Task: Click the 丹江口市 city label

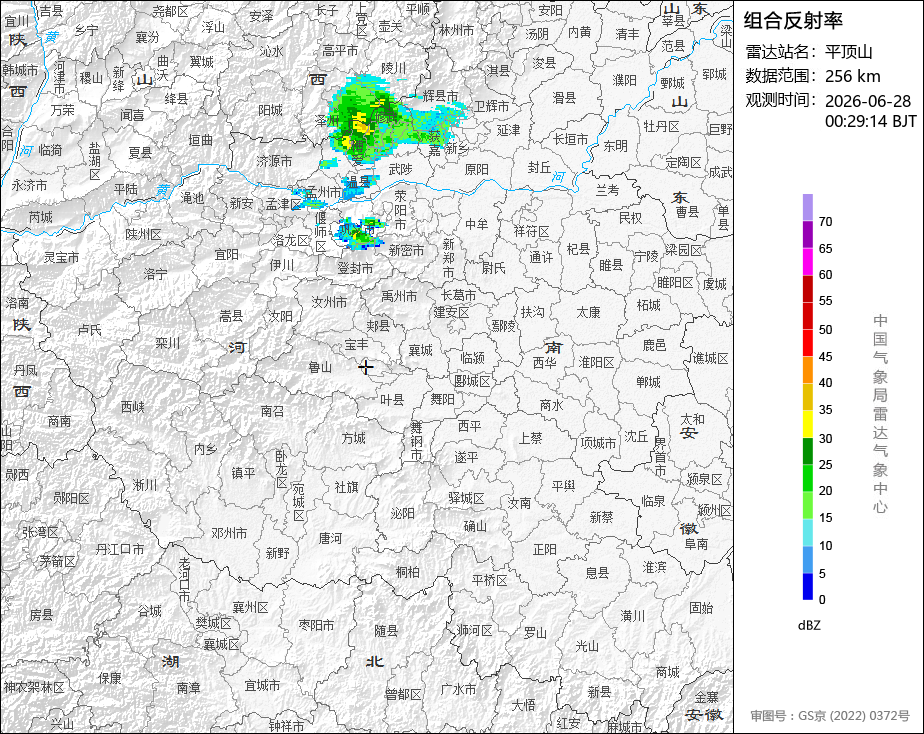Action: [120, 549]
